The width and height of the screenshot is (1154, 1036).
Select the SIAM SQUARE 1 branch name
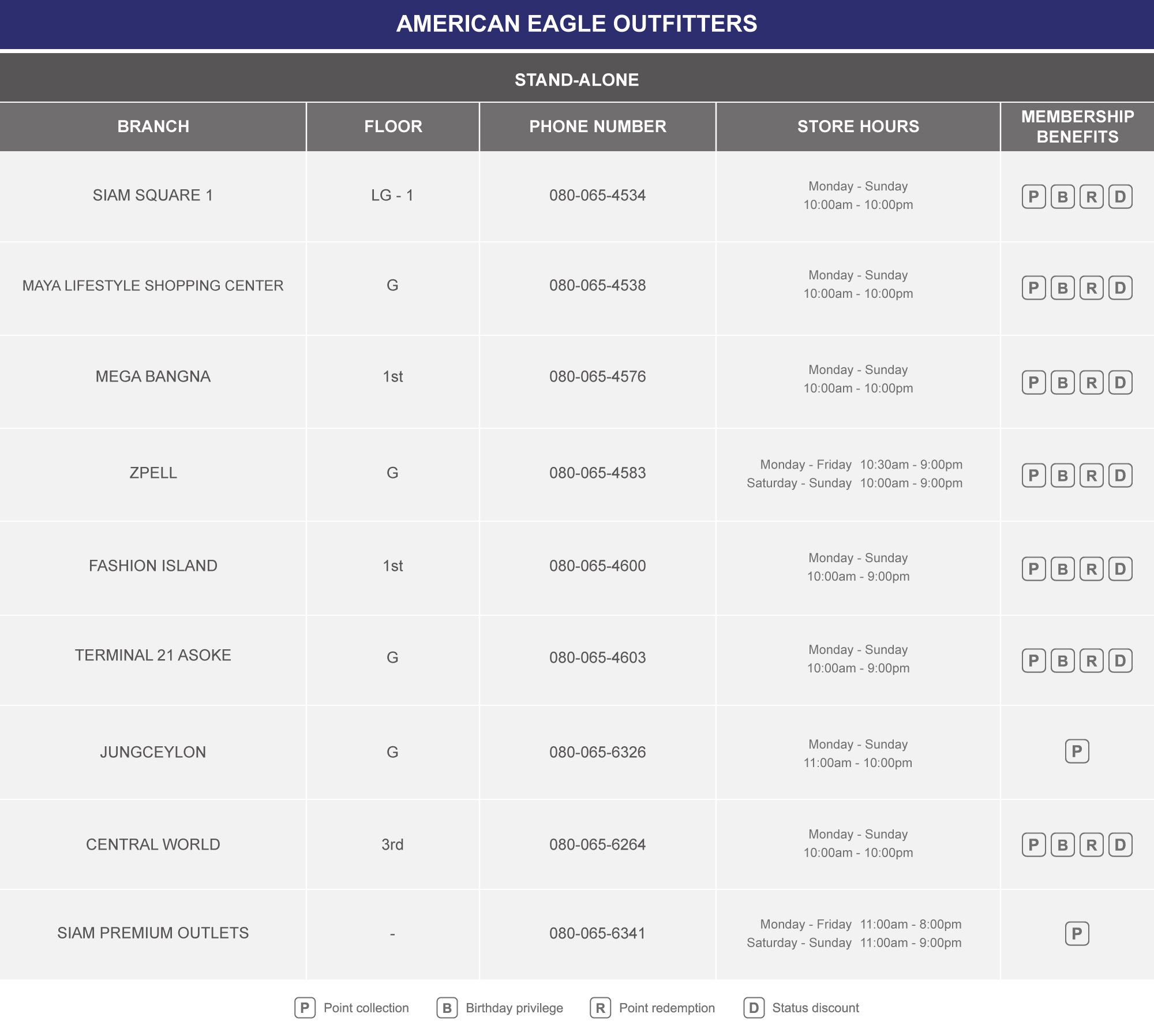coord(153,195)
